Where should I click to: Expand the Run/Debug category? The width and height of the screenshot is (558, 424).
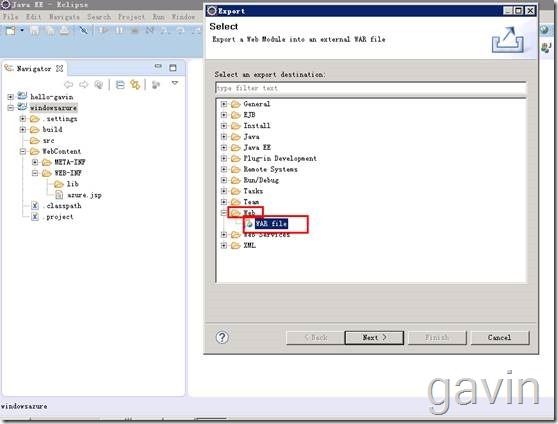coord(224,180)
